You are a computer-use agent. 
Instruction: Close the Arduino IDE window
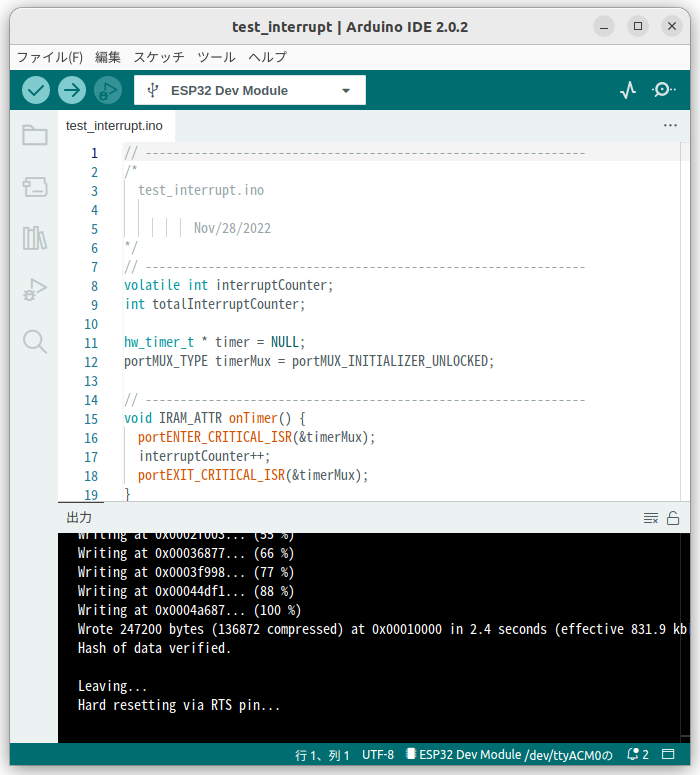click(x=672, y=26)
